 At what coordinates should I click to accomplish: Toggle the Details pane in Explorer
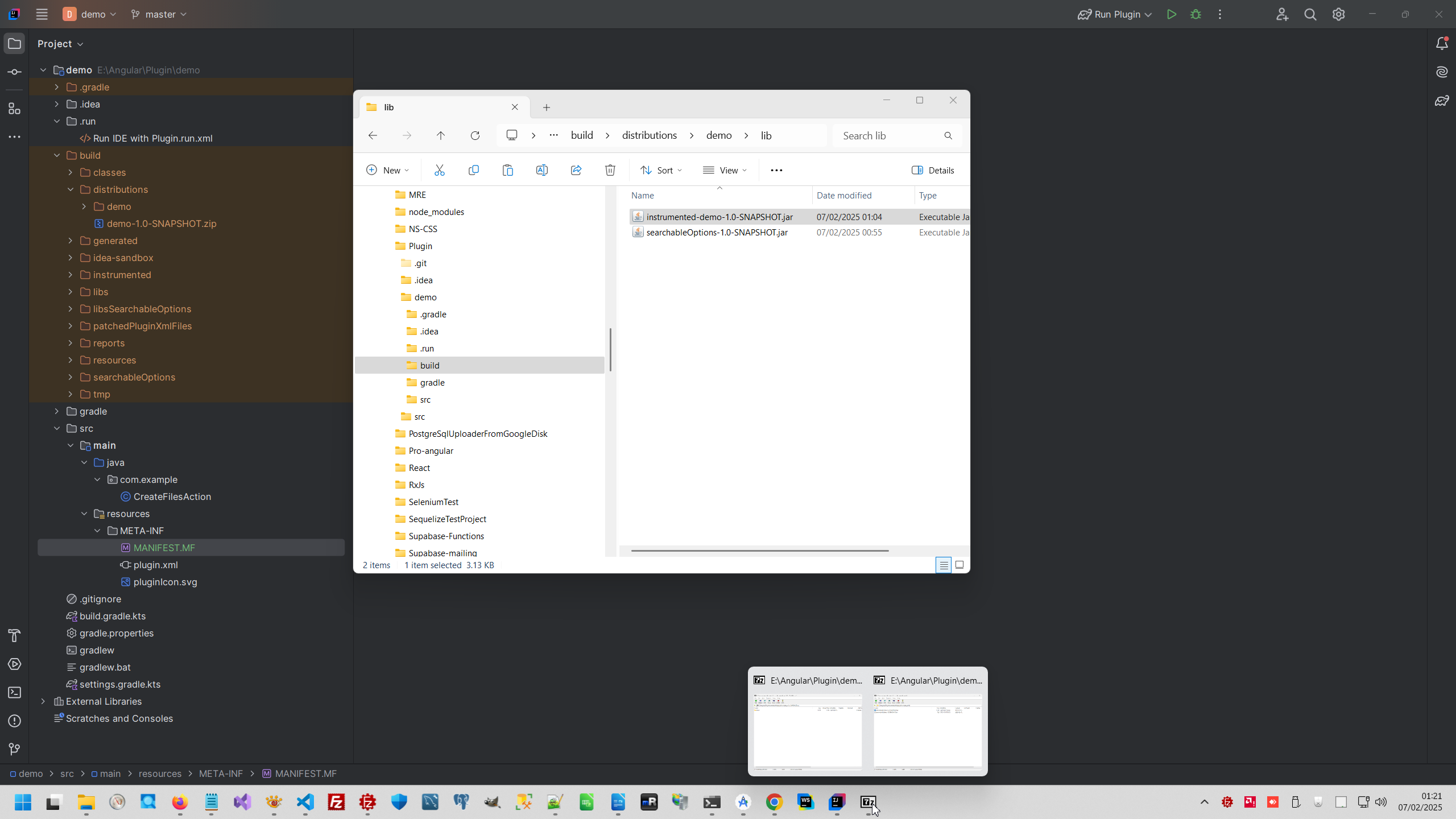pyautogui.click(x=933, y=170)
